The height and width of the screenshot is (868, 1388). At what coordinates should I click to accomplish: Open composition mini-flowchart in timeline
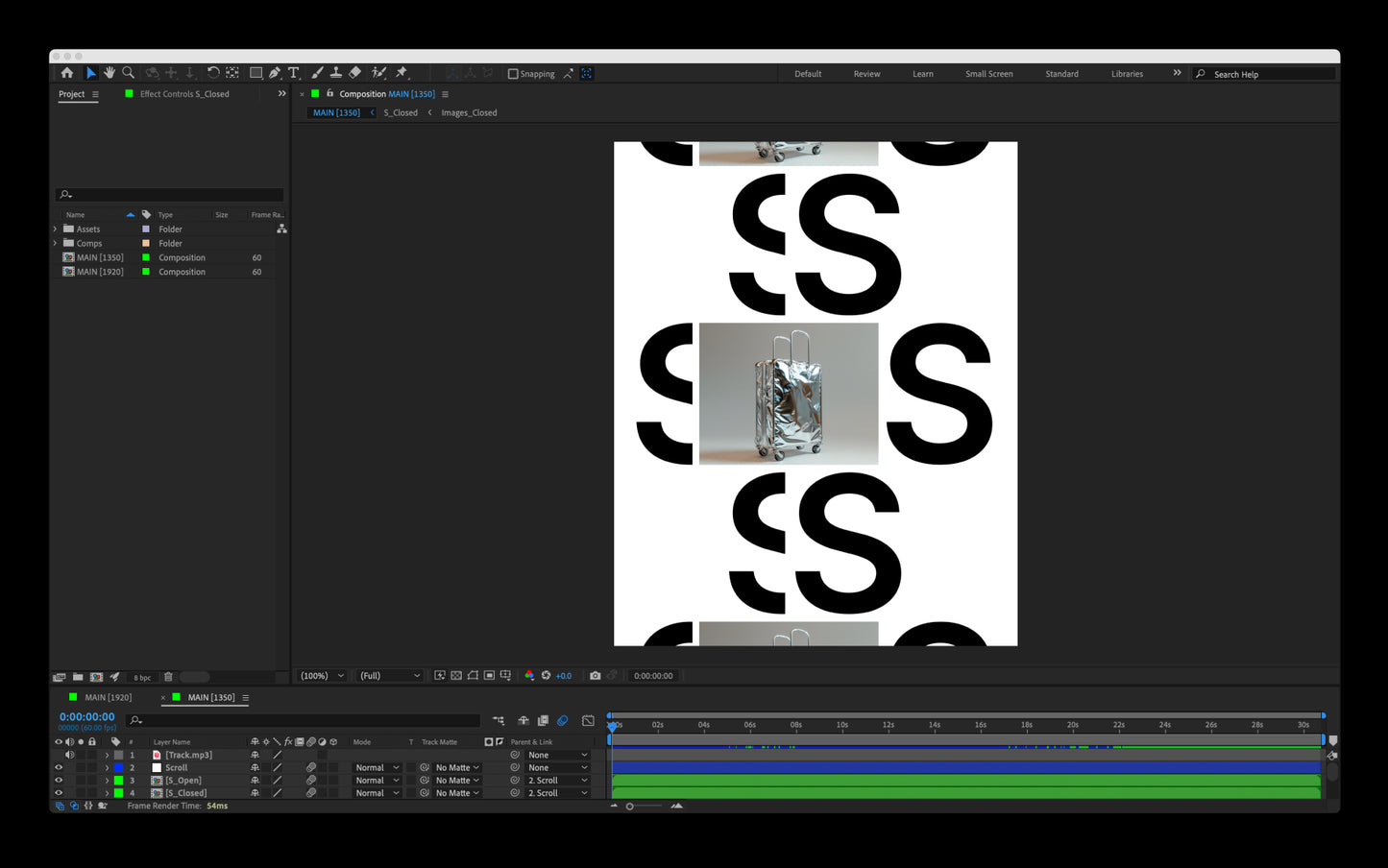[x=499, y=720]
